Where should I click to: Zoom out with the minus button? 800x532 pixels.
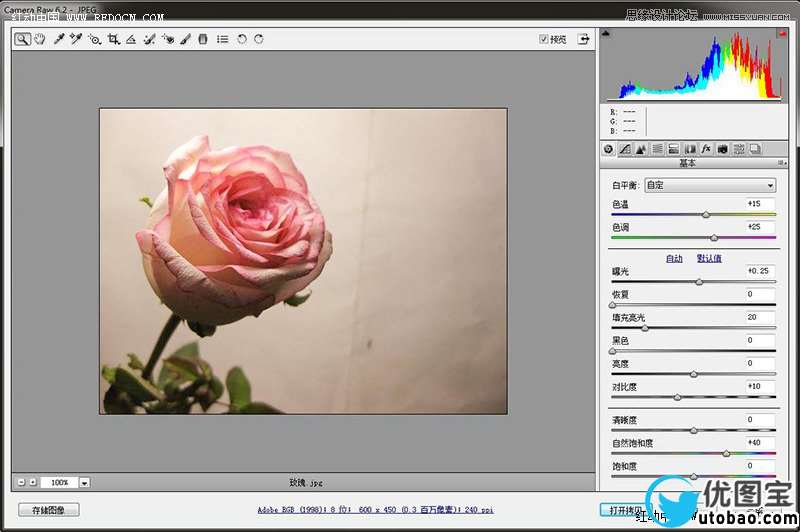point(21,482)
